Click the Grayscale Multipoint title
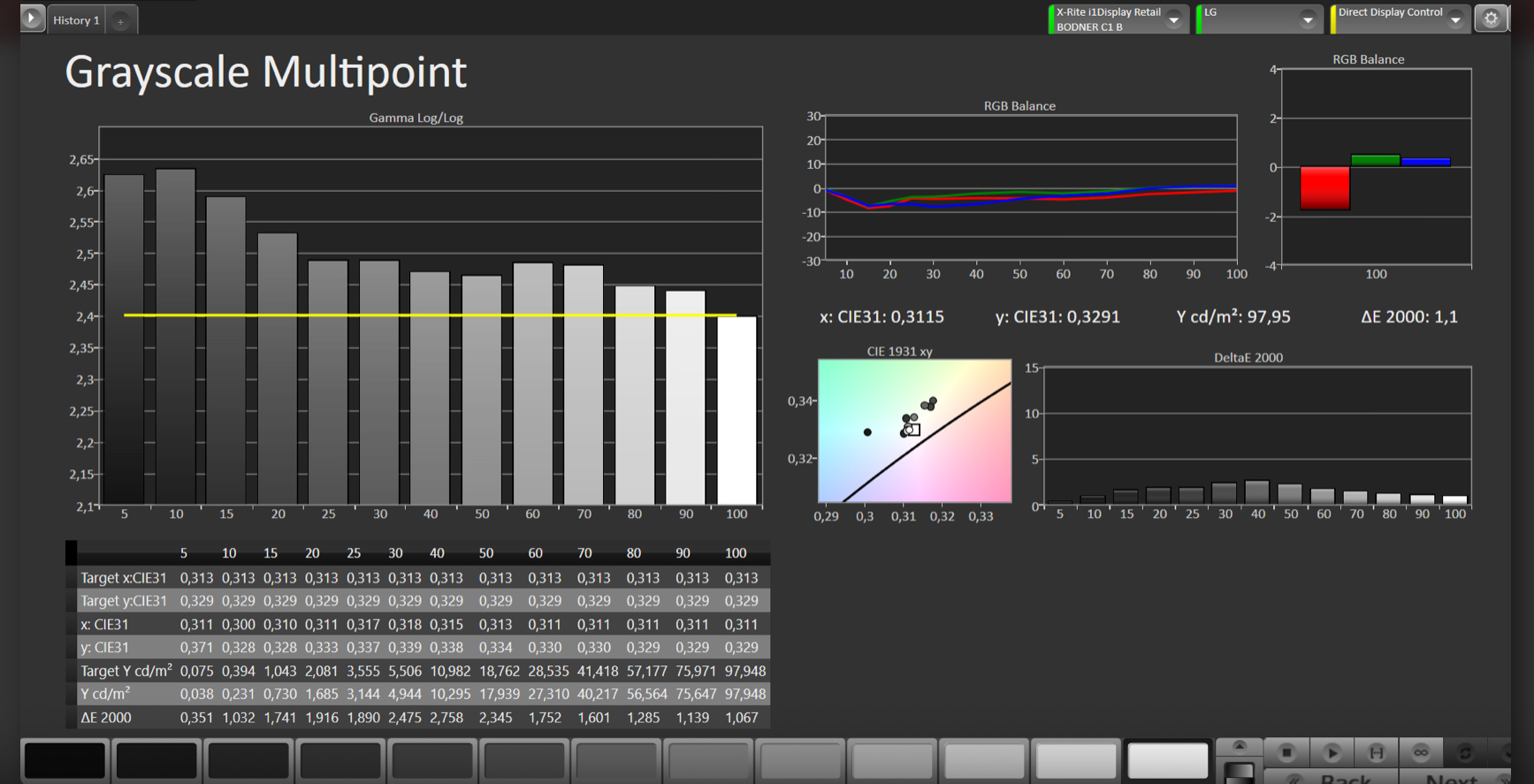Image resolution: width=1534 pixels, height=784 pixels. [x=265, y=72]
